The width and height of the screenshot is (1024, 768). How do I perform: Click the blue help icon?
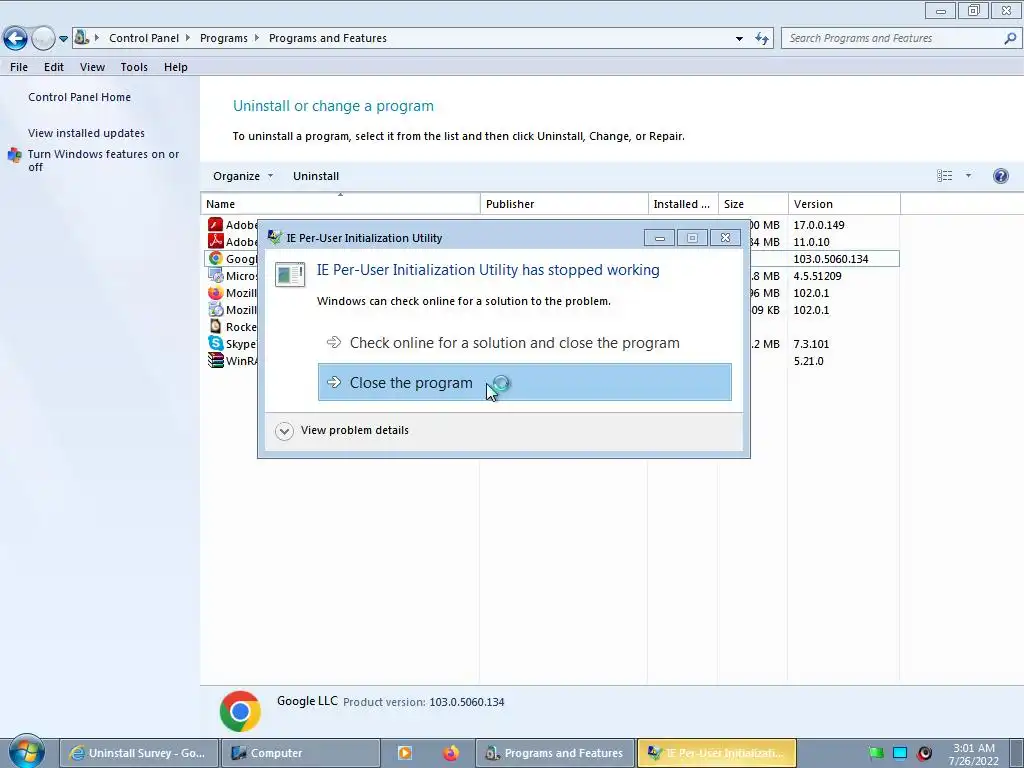(1000, 176)
